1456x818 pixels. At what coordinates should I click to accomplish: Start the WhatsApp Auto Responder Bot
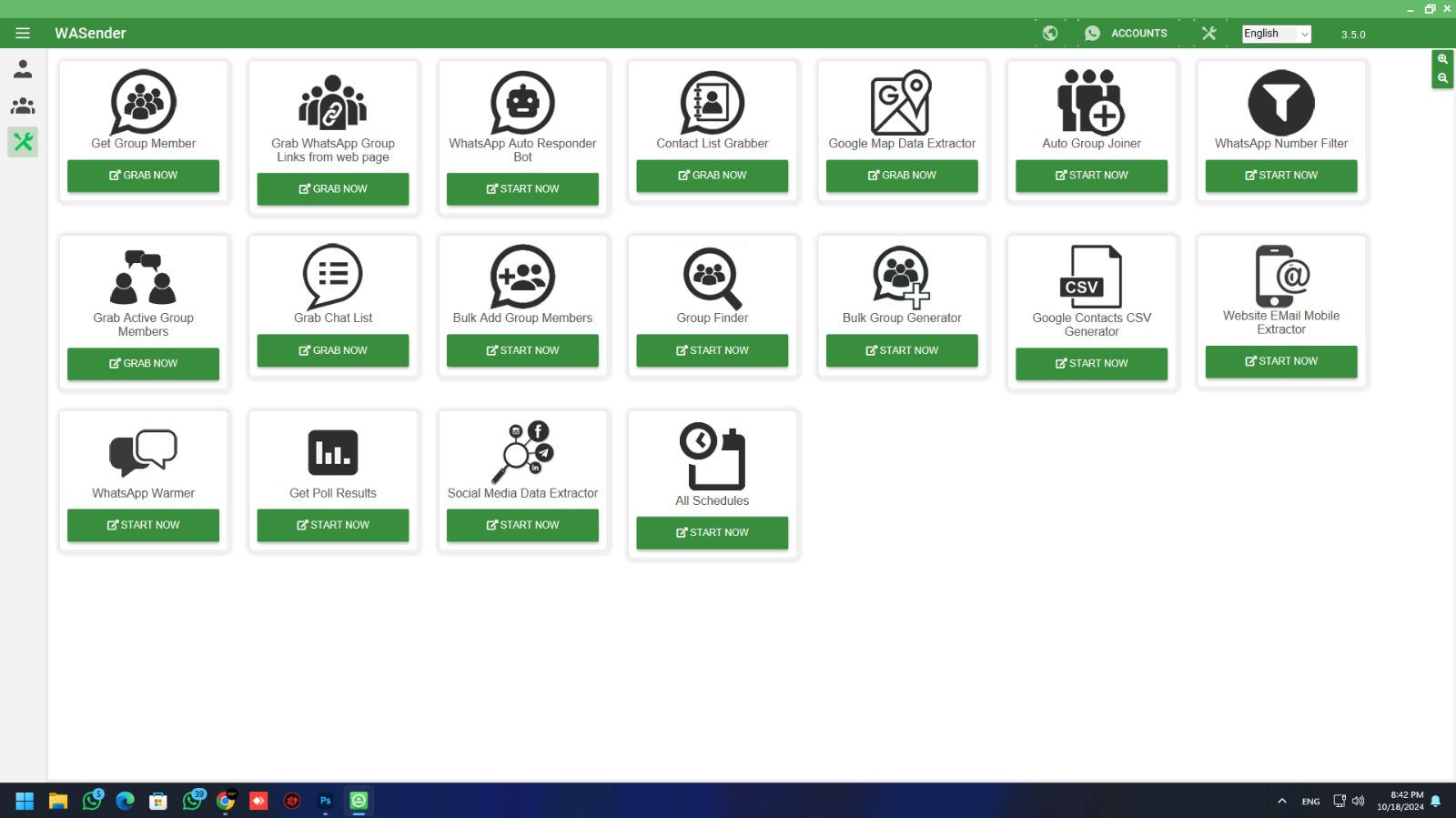pos(522,189)
